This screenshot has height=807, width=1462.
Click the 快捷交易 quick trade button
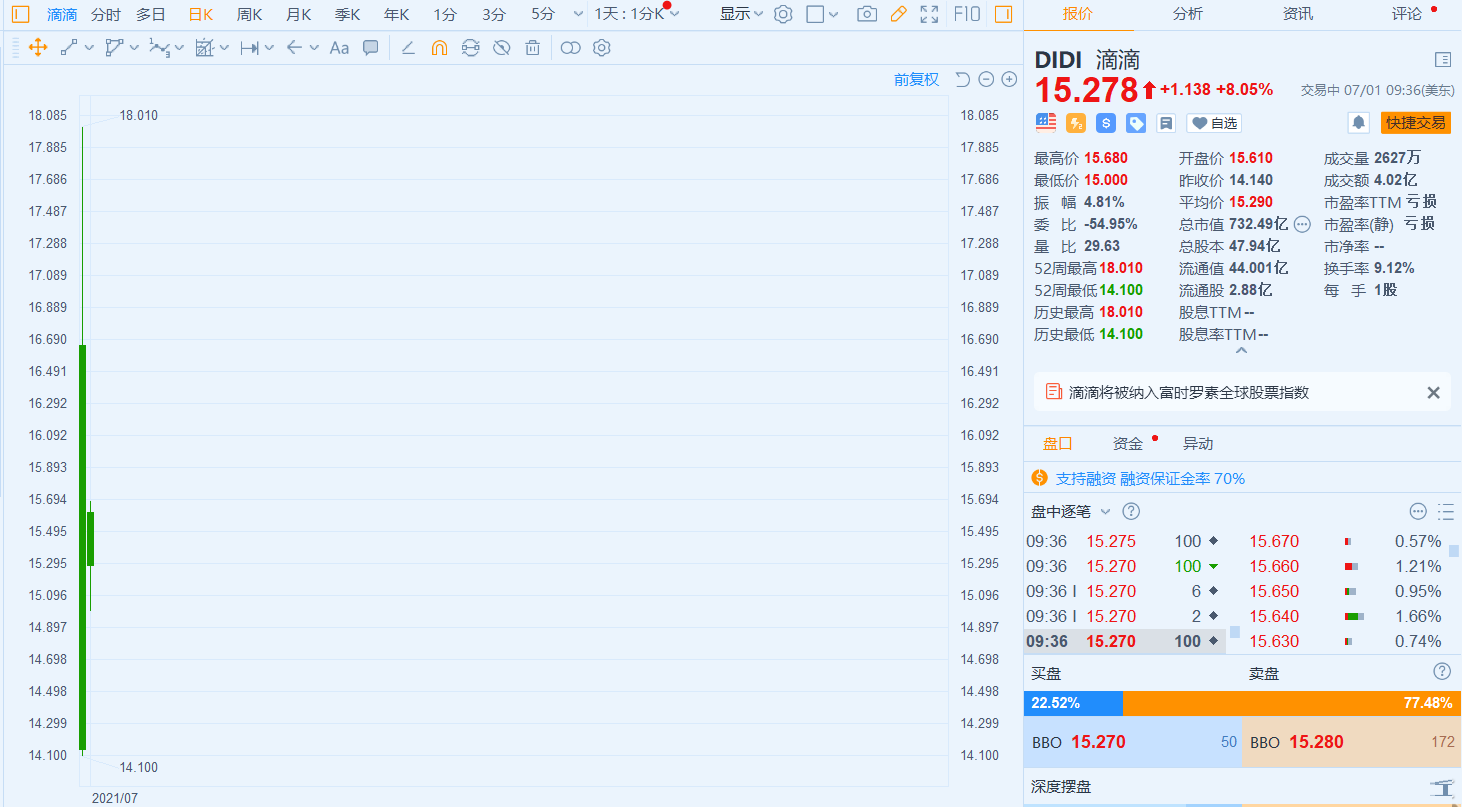click(1415, 123)
